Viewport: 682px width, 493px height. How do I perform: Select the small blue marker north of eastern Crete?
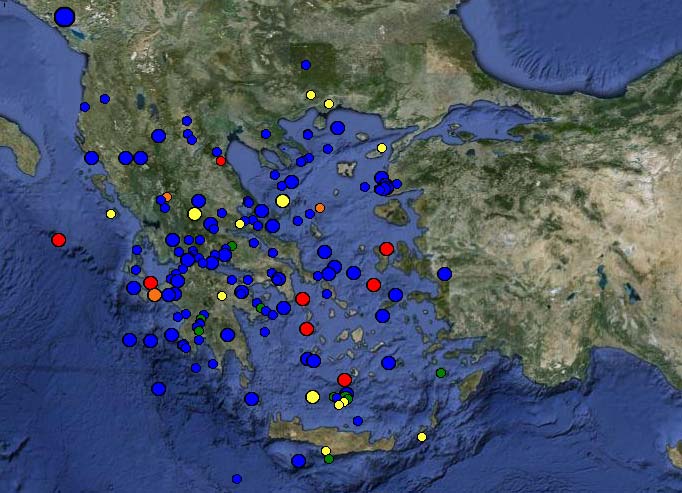click(x=358, y=421)
